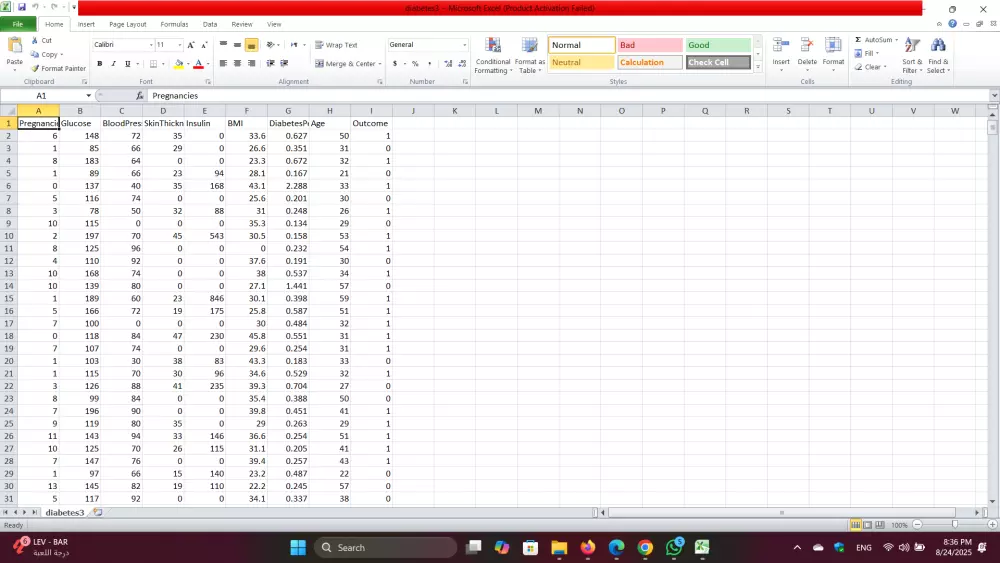This screenshot has width=1000, height=563.
Task: Decrease indent in the Alignment group
Action: pos(270,64)
